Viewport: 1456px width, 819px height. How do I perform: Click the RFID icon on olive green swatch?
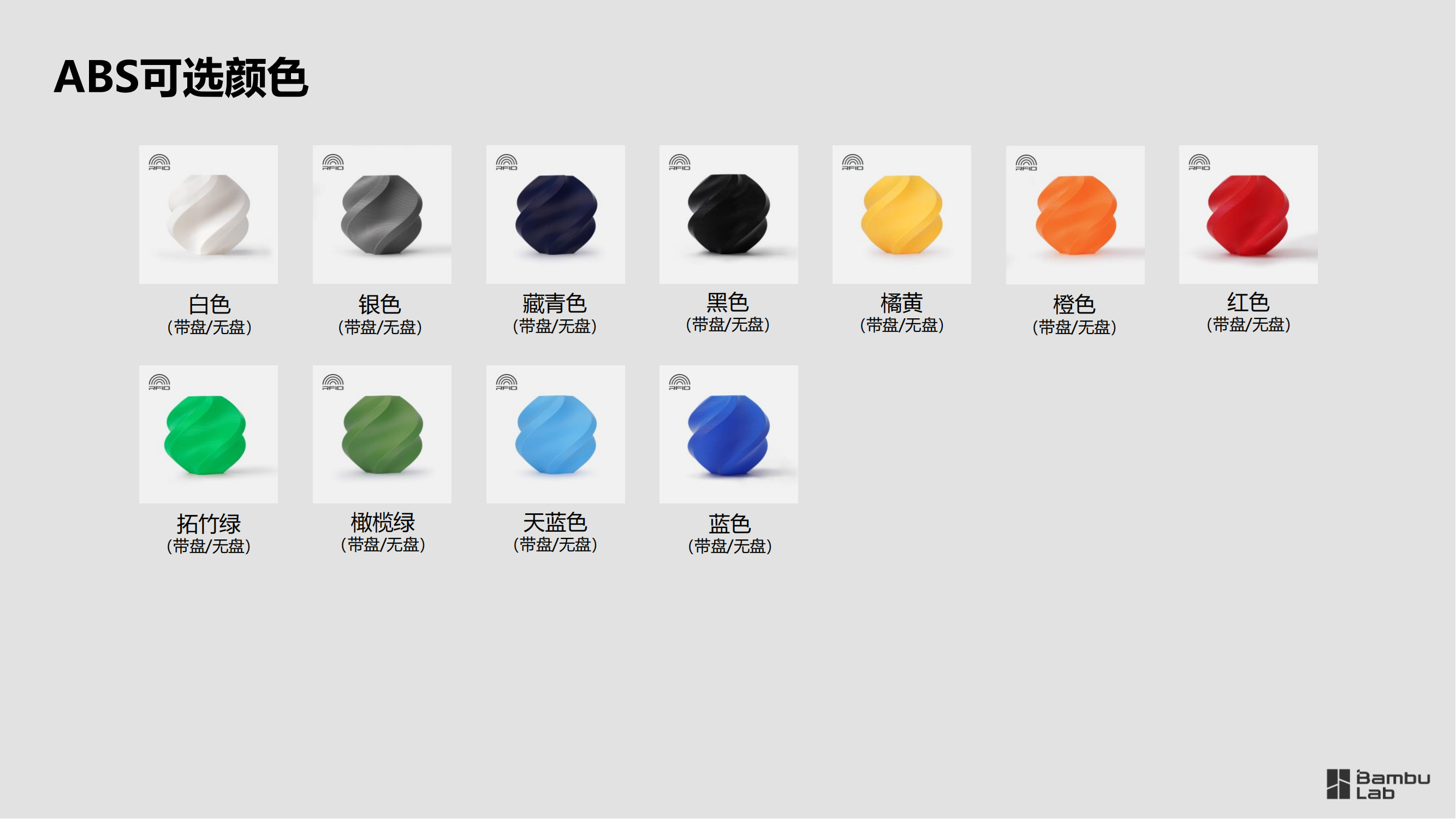(333, 382)
